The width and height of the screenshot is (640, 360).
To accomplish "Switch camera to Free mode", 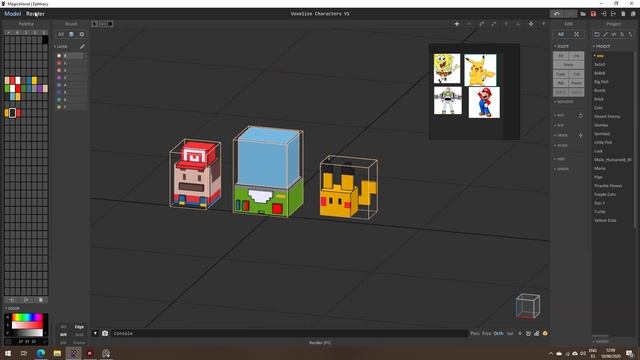I will (x=487, y=333).
